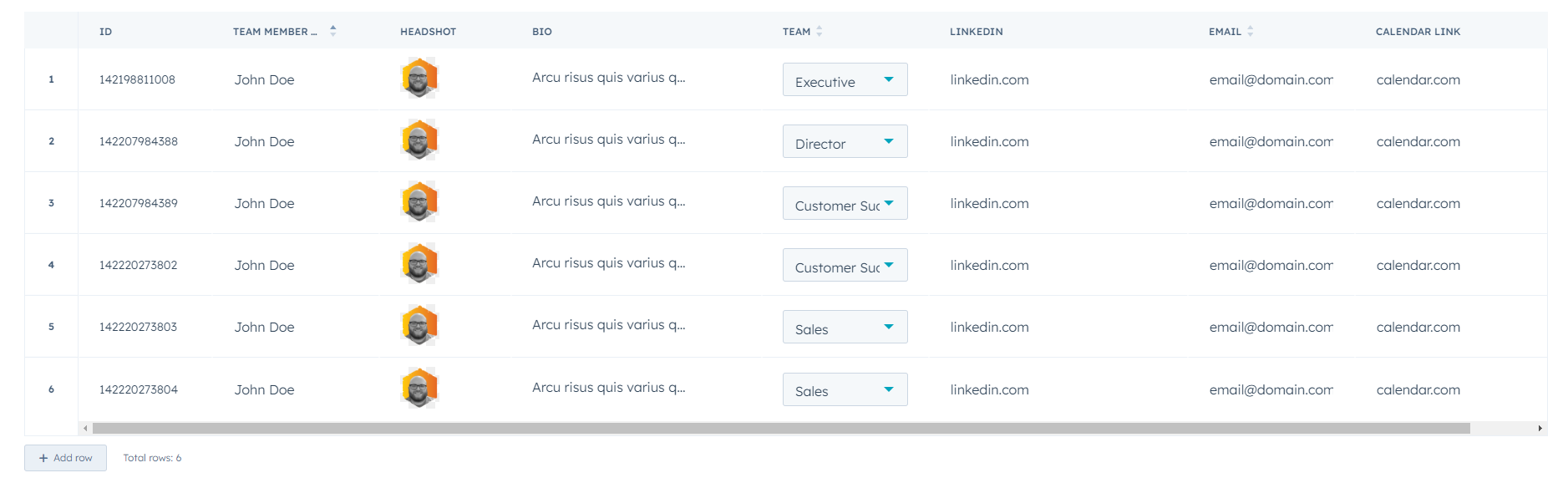1568x483 pixels.
Task: Open the Sales dropdown in row 5
Action: (x=845, y=327)
